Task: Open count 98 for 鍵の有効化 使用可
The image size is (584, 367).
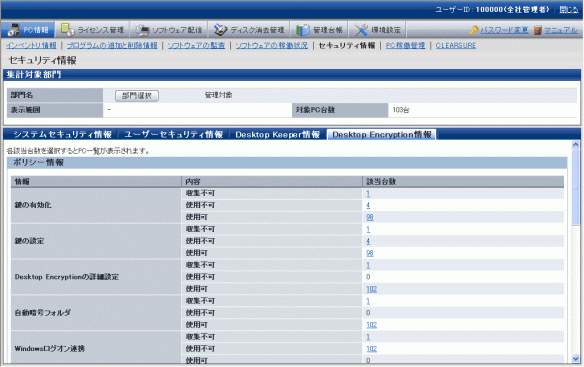Action: (x=370, y=217)
